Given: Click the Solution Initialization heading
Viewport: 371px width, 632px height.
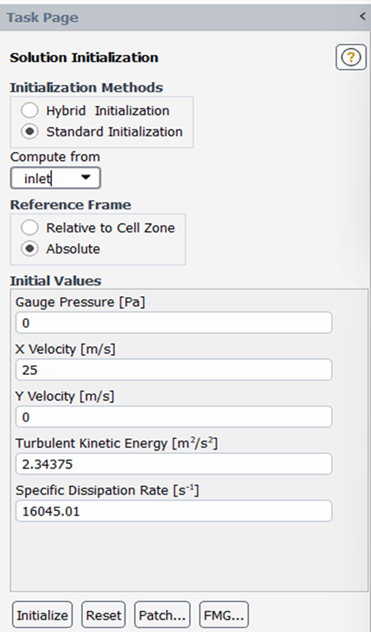Looking at the screenshot, I should coord(84,58).
